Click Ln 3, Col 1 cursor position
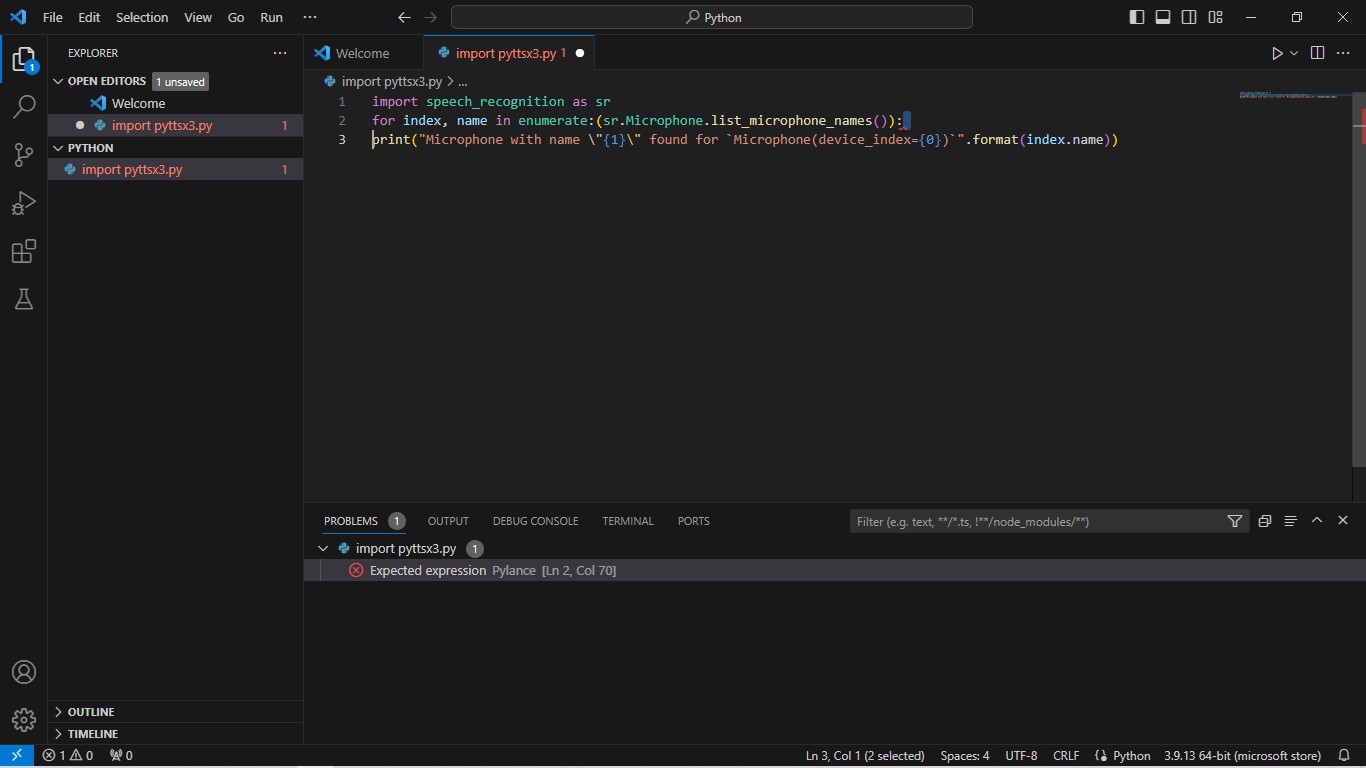Viewport: 1366px width, 768px height. (865, 756)
